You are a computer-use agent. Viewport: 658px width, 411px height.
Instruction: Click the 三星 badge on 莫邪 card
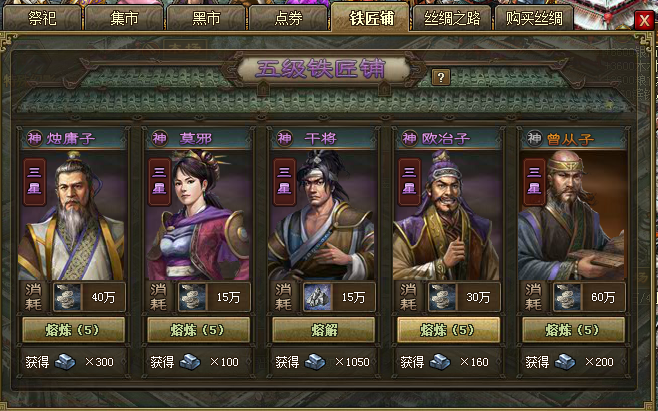pyautogui.click(x=159, y=182)
